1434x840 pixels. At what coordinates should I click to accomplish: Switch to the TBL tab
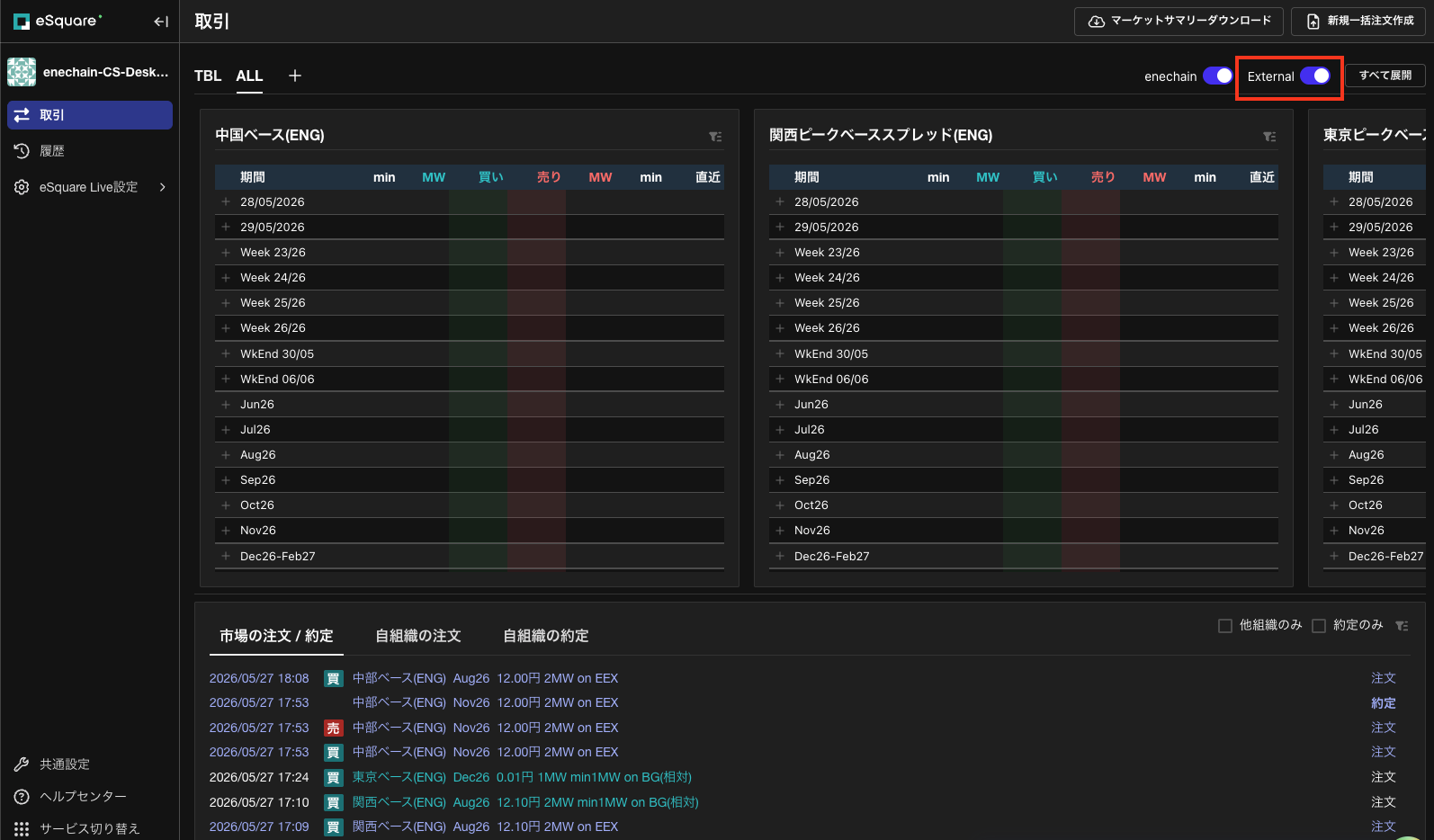pyautogui.click(x=208, y=76)
